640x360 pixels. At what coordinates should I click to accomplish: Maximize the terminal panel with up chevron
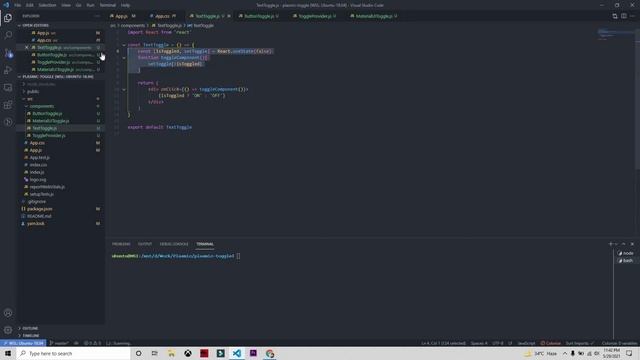click(x=623, y=244)
